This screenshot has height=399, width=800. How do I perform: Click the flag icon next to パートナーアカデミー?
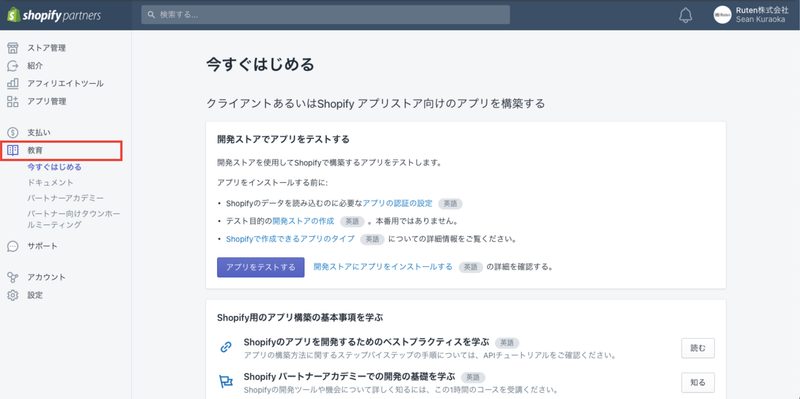click(225, 382)
